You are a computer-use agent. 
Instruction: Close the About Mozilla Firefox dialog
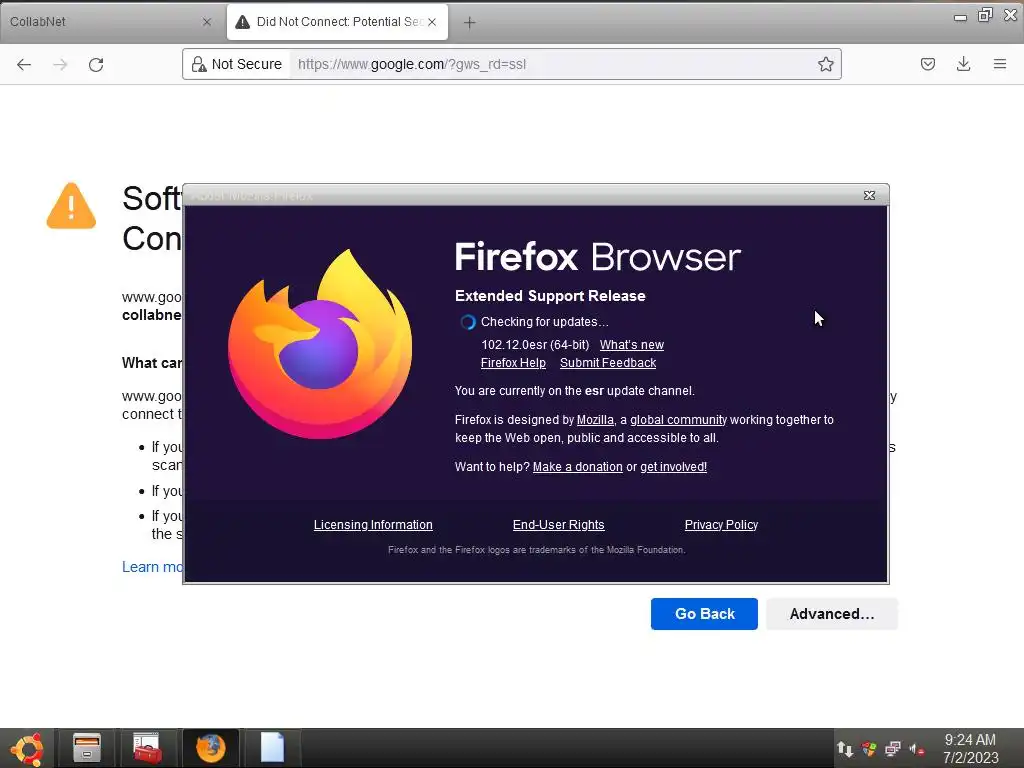click(869, 195)
